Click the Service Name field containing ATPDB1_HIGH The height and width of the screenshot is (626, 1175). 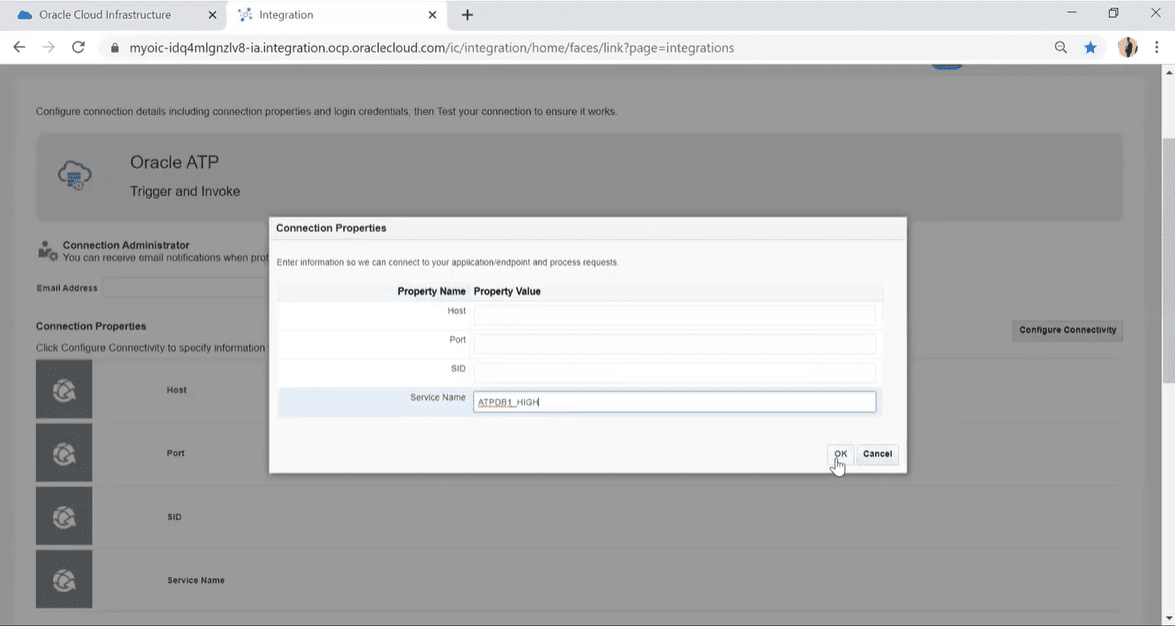point(674,402)
